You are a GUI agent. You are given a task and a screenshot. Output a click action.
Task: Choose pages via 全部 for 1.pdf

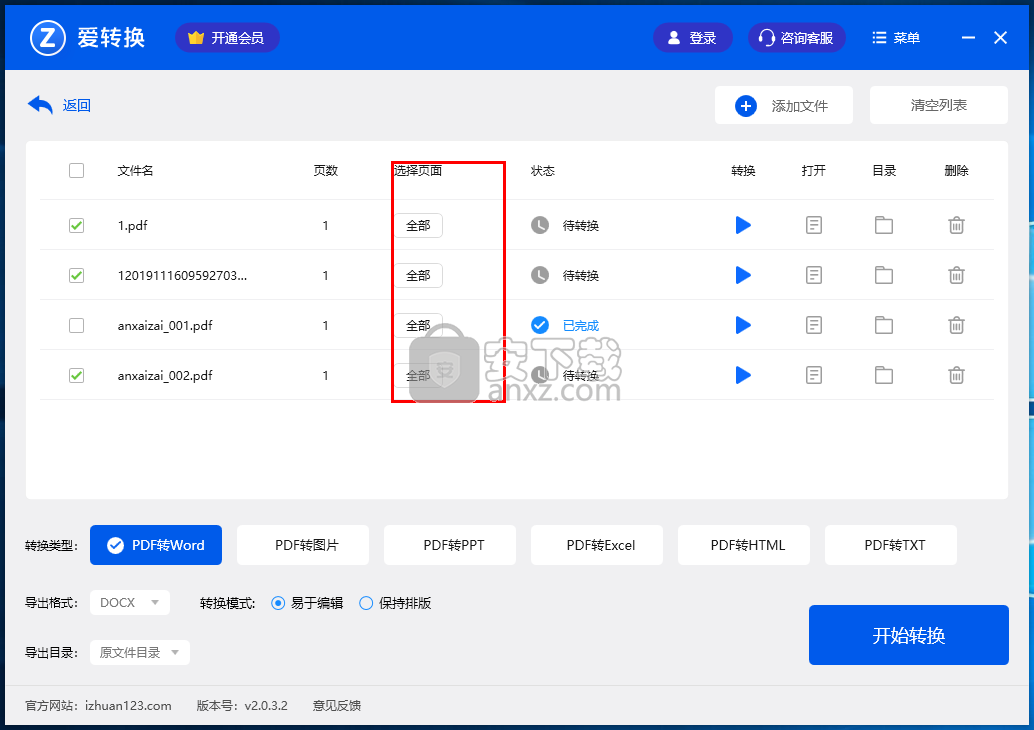(418, 226)
